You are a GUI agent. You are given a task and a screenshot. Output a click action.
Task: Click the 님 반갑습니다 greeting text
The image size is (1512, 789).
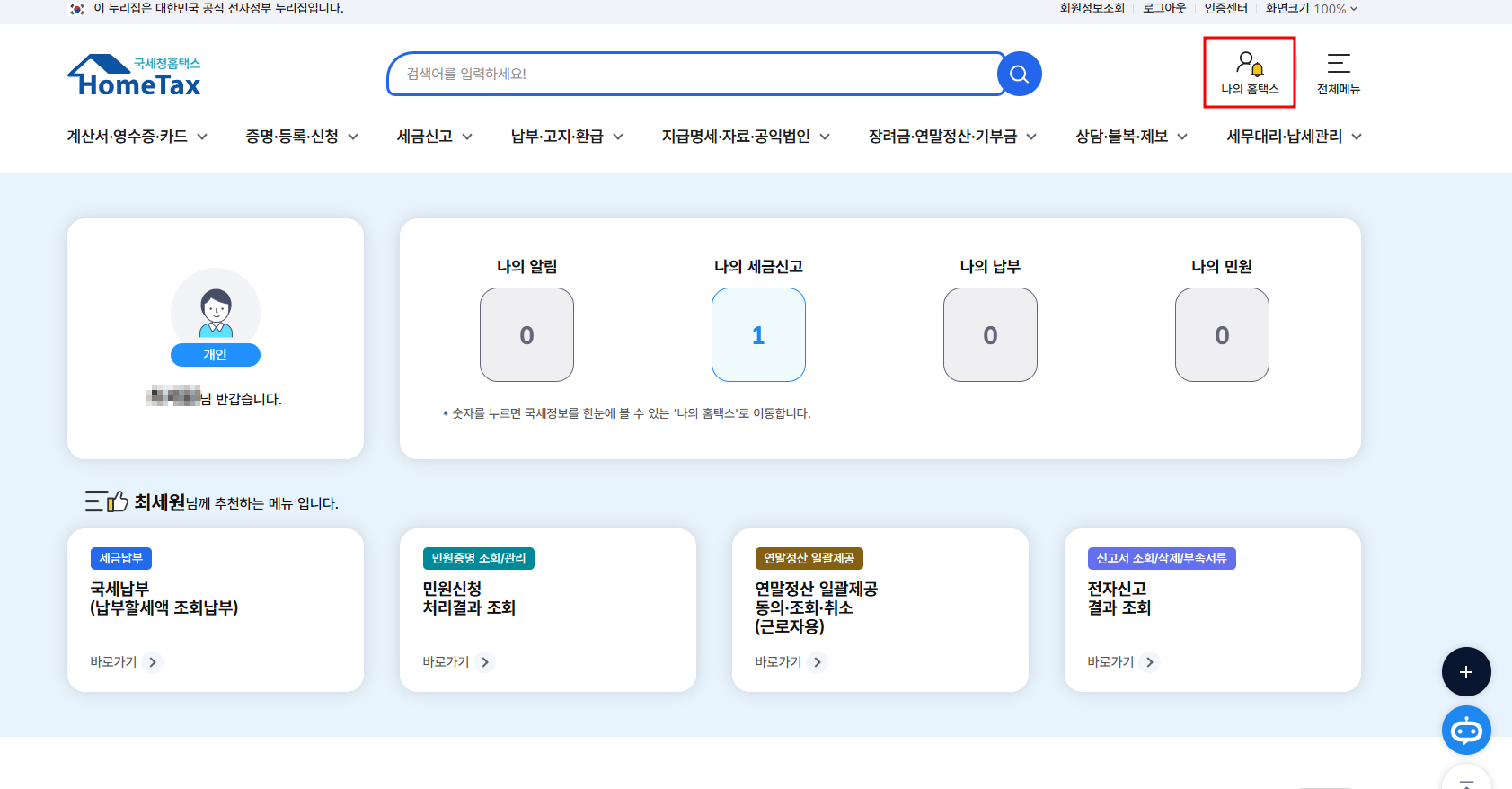[x=241, y=399]
